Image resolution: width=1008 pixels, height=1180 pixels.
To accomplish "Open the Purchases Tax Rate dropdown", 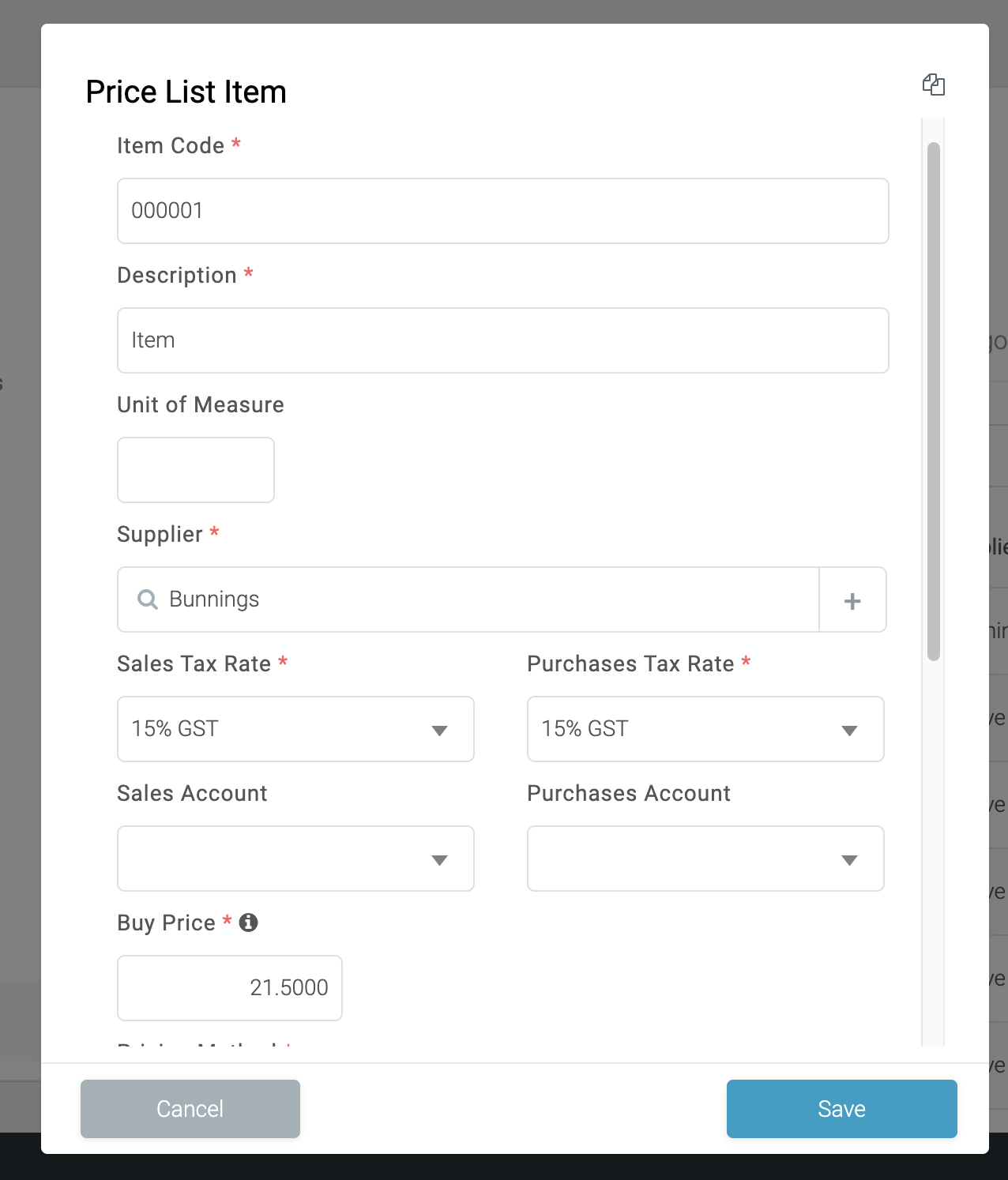I will tap(705, 729).
